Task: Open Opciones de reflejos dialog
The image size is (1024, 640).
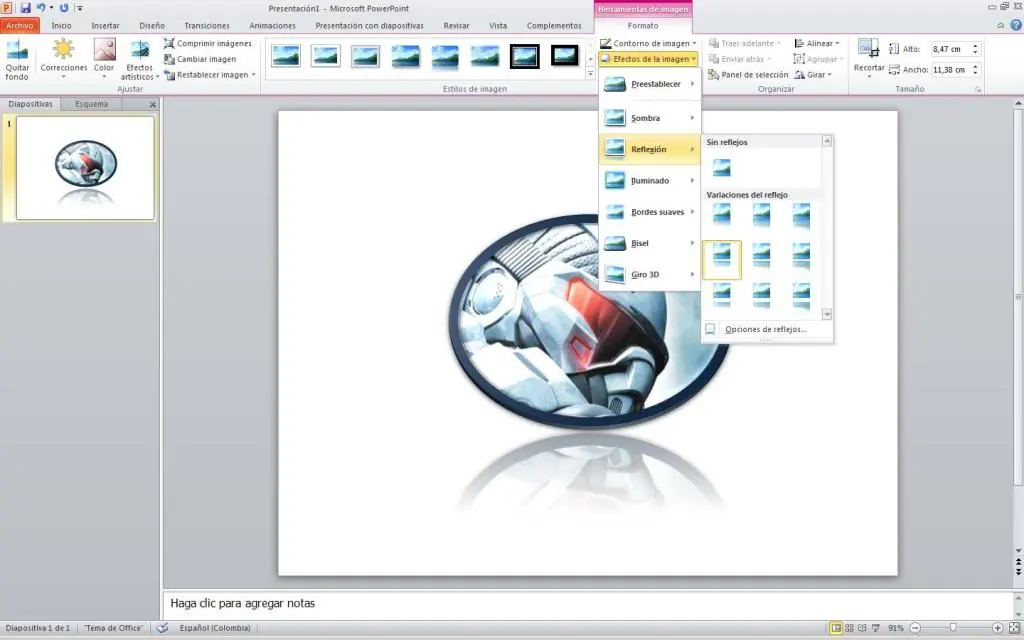Action: click(x=766, y=329)
